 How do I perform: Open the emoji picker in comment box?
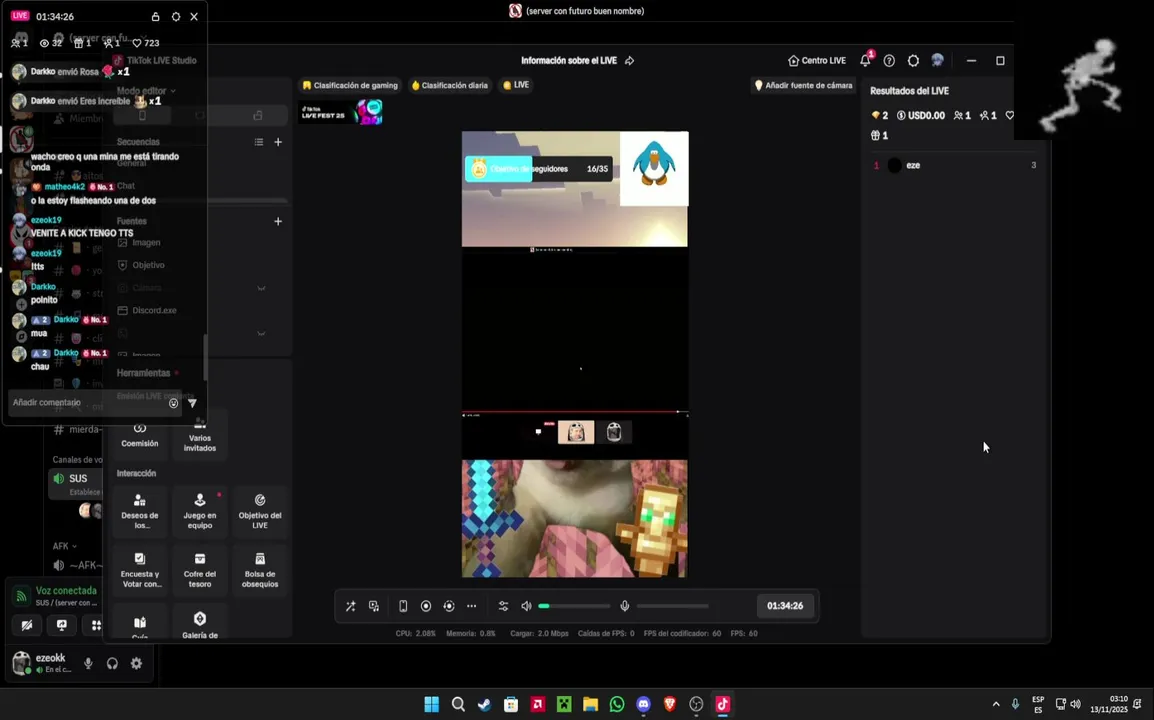[x=174, y=403]
